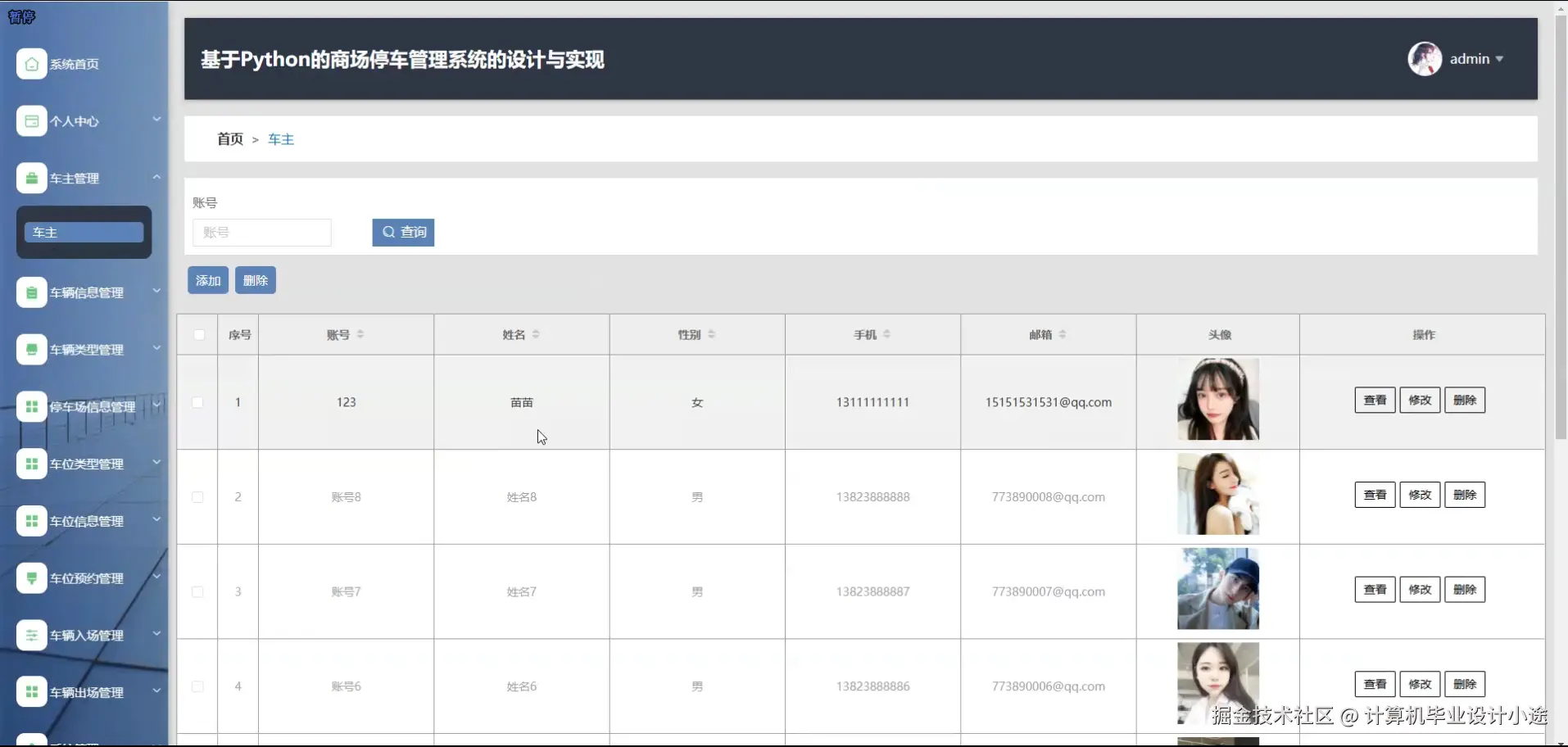Viewport: 1568px width, 747px height.
Task: Click the 查询 search button
Action: [x=403, y=232]
